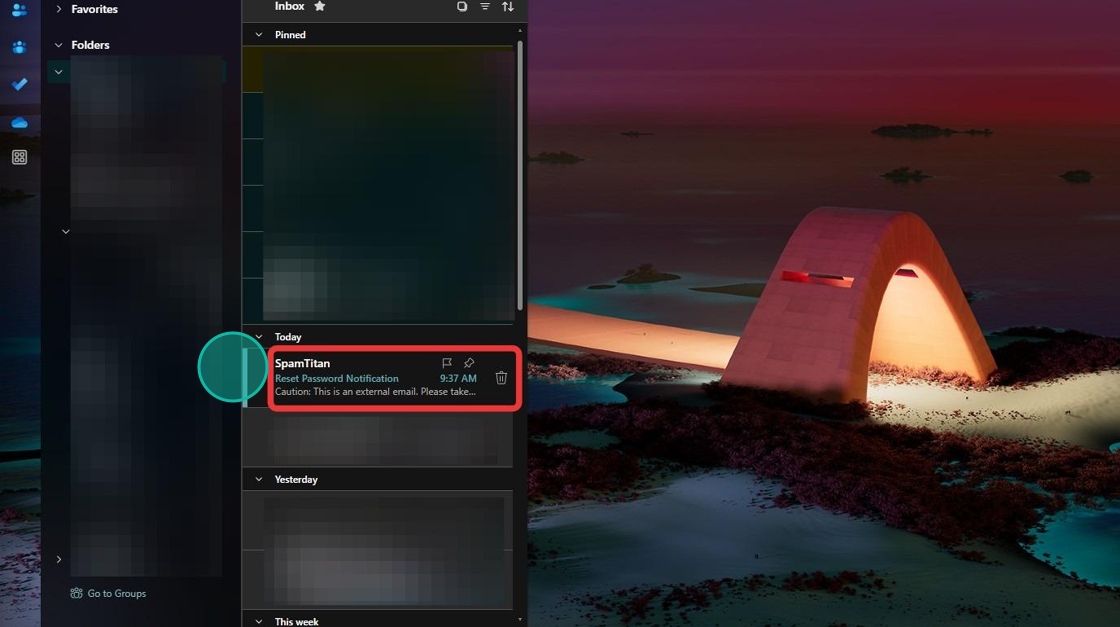The height and width of the screenshot is (627, 1120).
Task: Click the Select mode icon in Inbox header
Action: [x=462, y=7]
